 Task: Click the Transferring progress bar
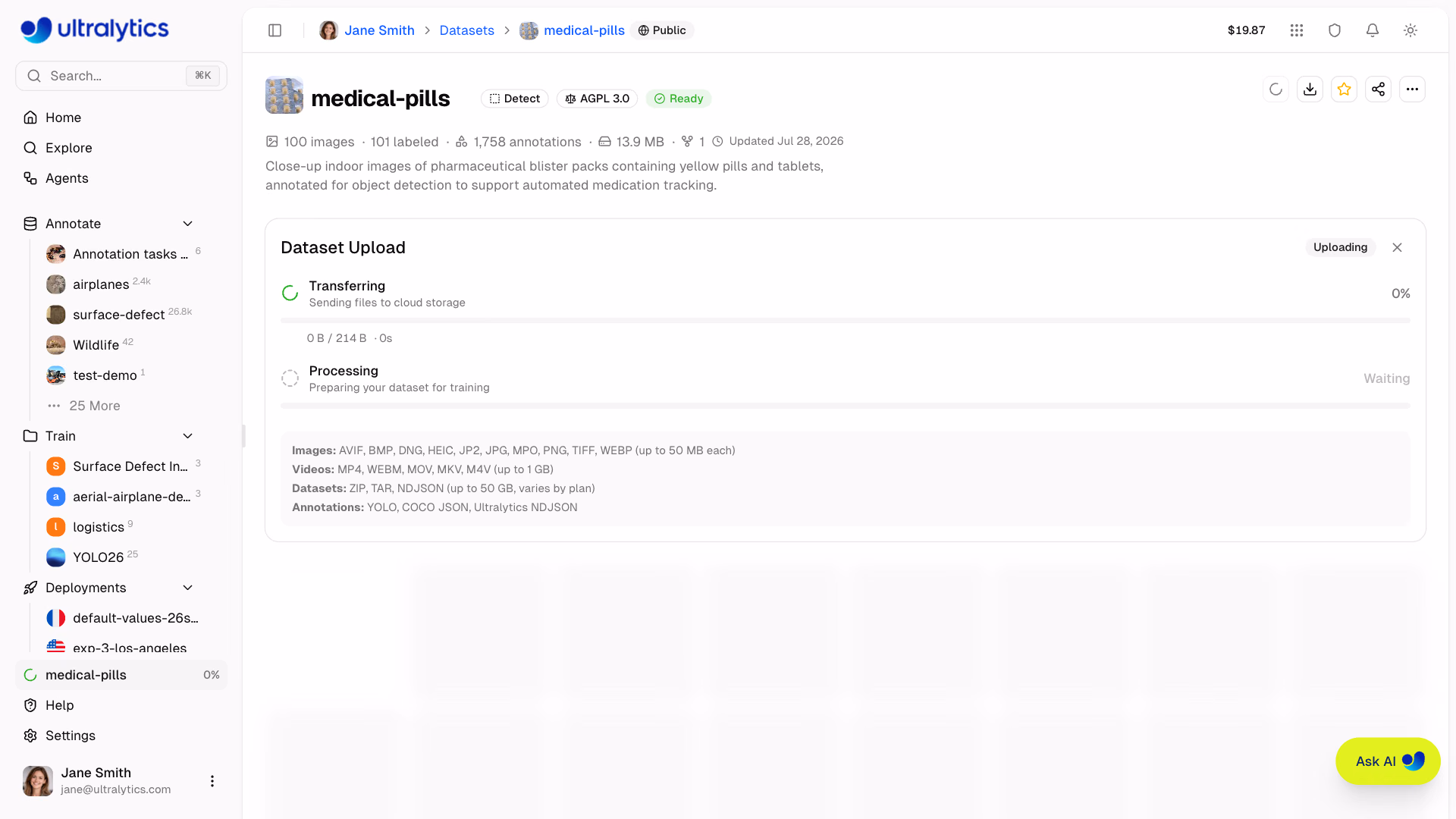[846, 321]
